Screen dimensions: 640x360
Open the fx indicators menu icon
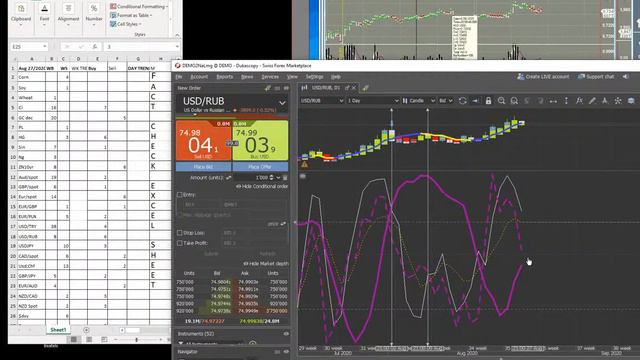click(579, 101)
